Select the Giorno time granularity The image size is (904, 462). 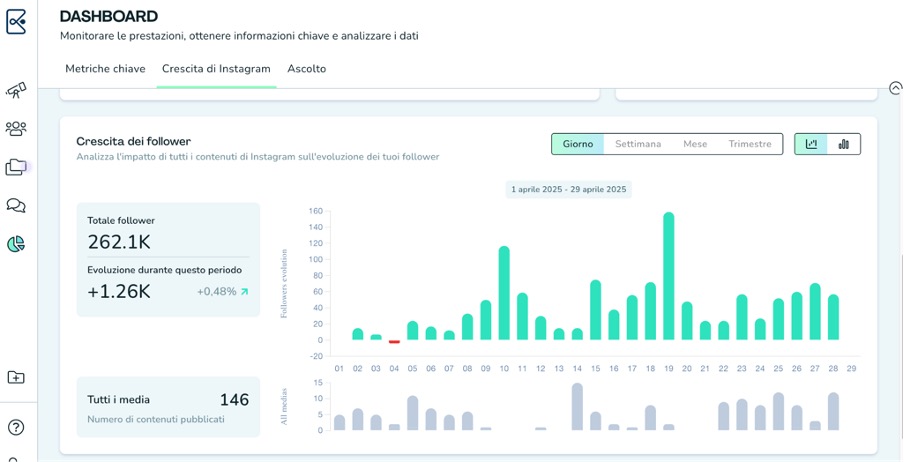click(x=578, y=144)
